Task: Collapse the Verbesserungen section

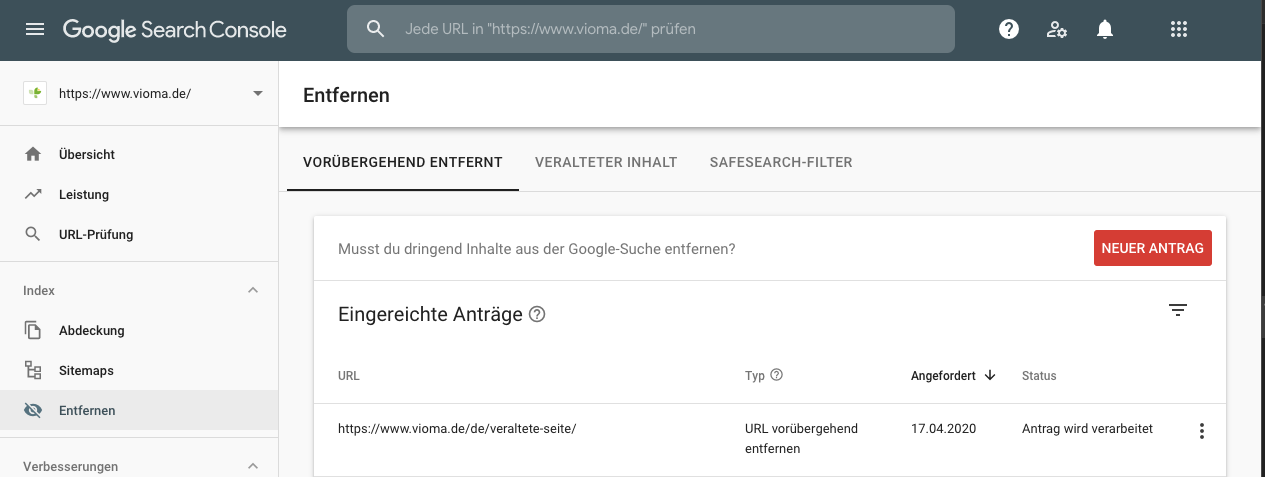Action: click(253, 466)
